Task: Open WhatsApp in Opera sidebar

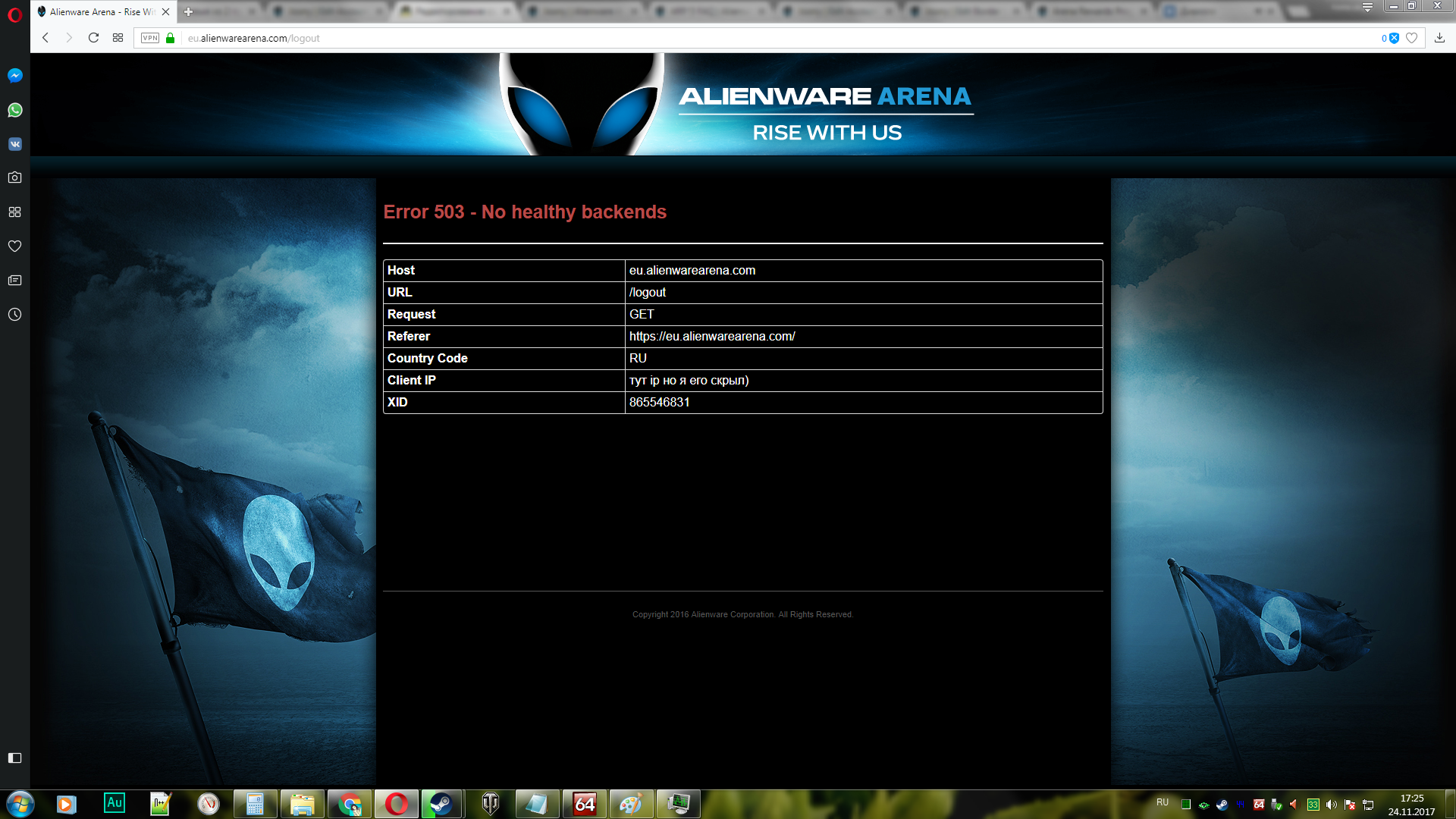Action: coord(14,110)
